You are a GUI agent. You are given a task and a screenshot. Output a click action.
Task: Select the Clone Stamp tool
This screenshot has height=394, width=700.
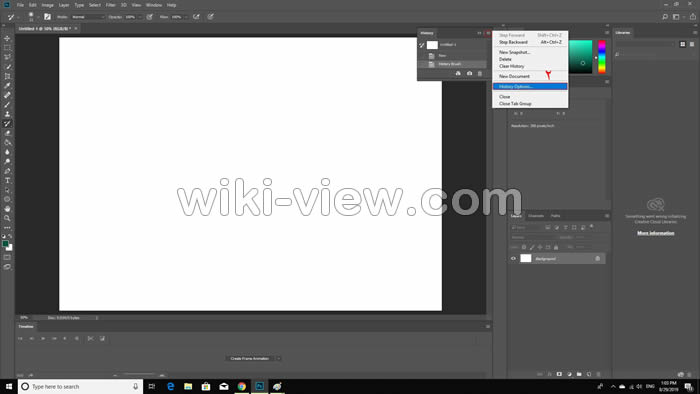click(7, 114)
